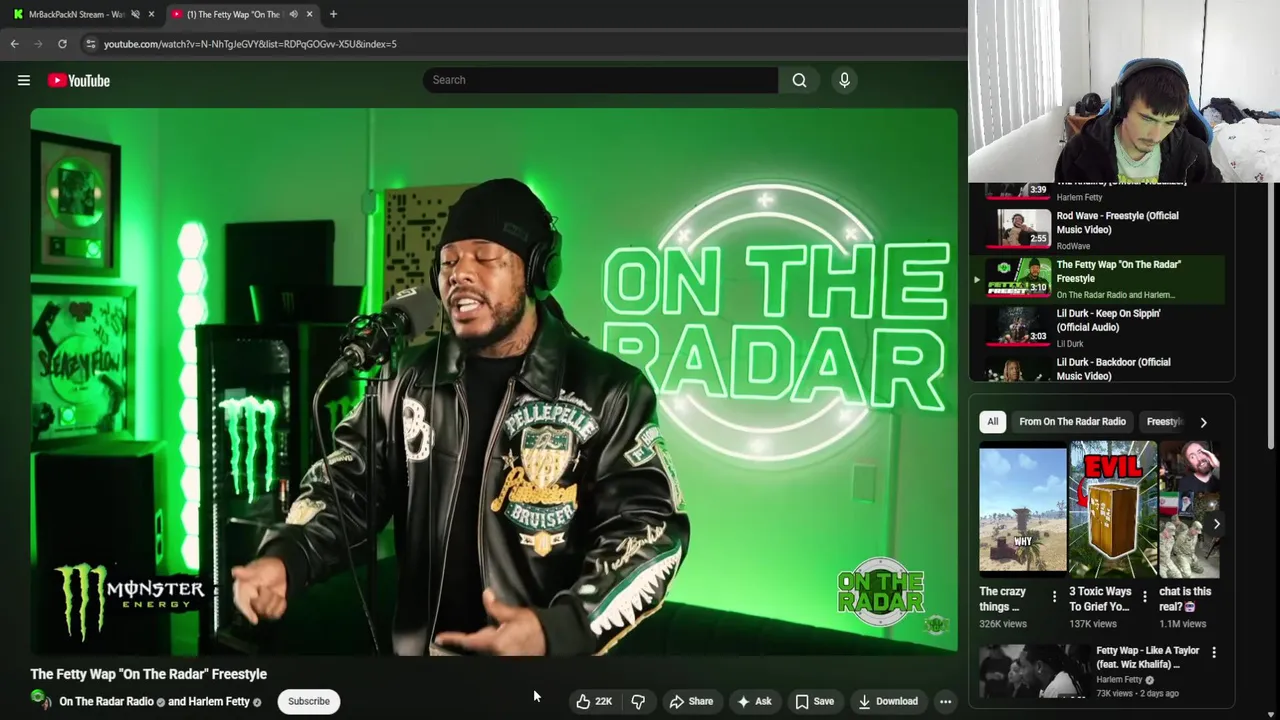Open more actions three-dot menu below the video

click(945, 702)
